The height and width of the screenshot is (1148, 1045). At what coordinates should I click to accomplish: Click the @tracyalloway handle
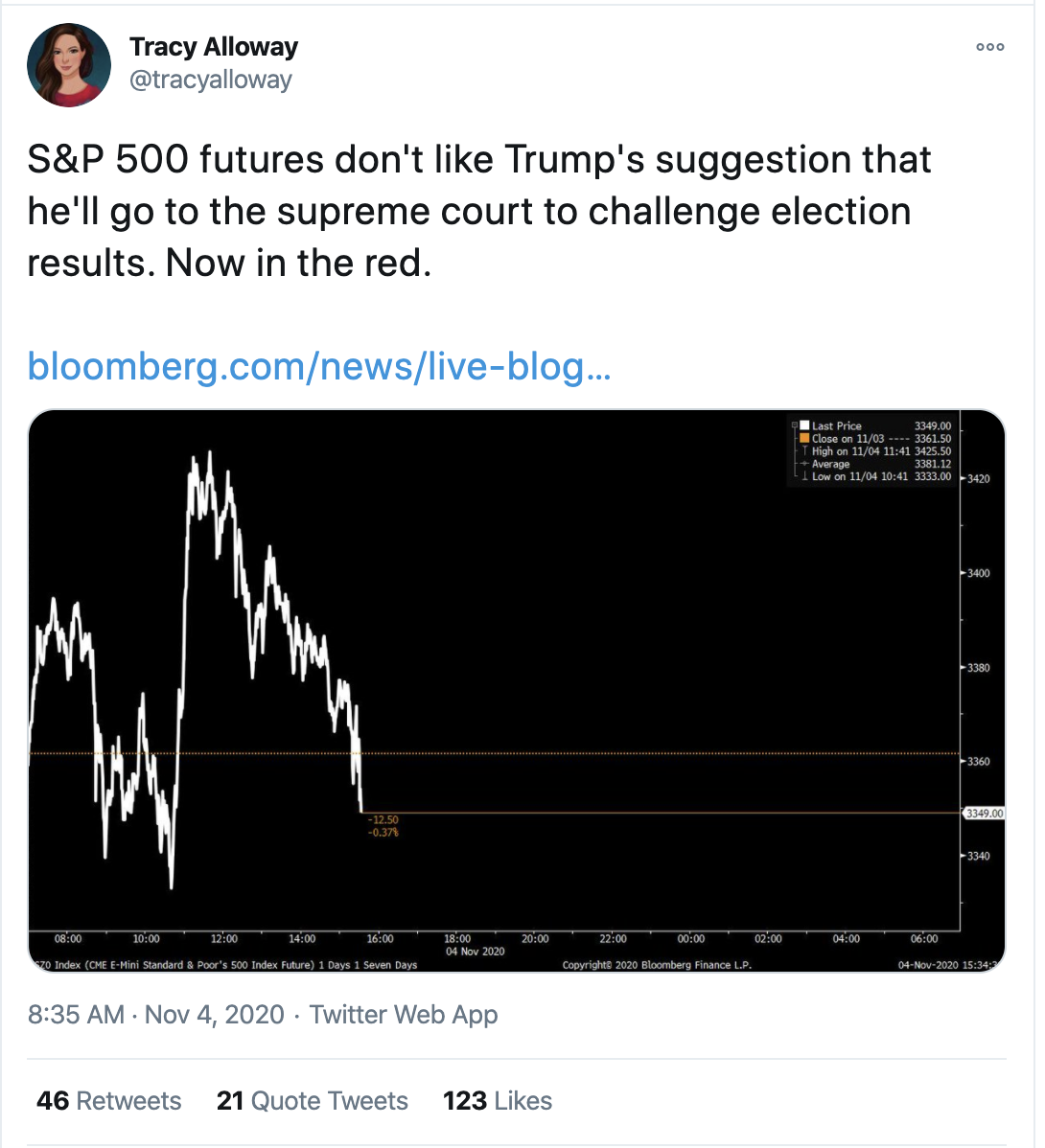pos(211,80)
